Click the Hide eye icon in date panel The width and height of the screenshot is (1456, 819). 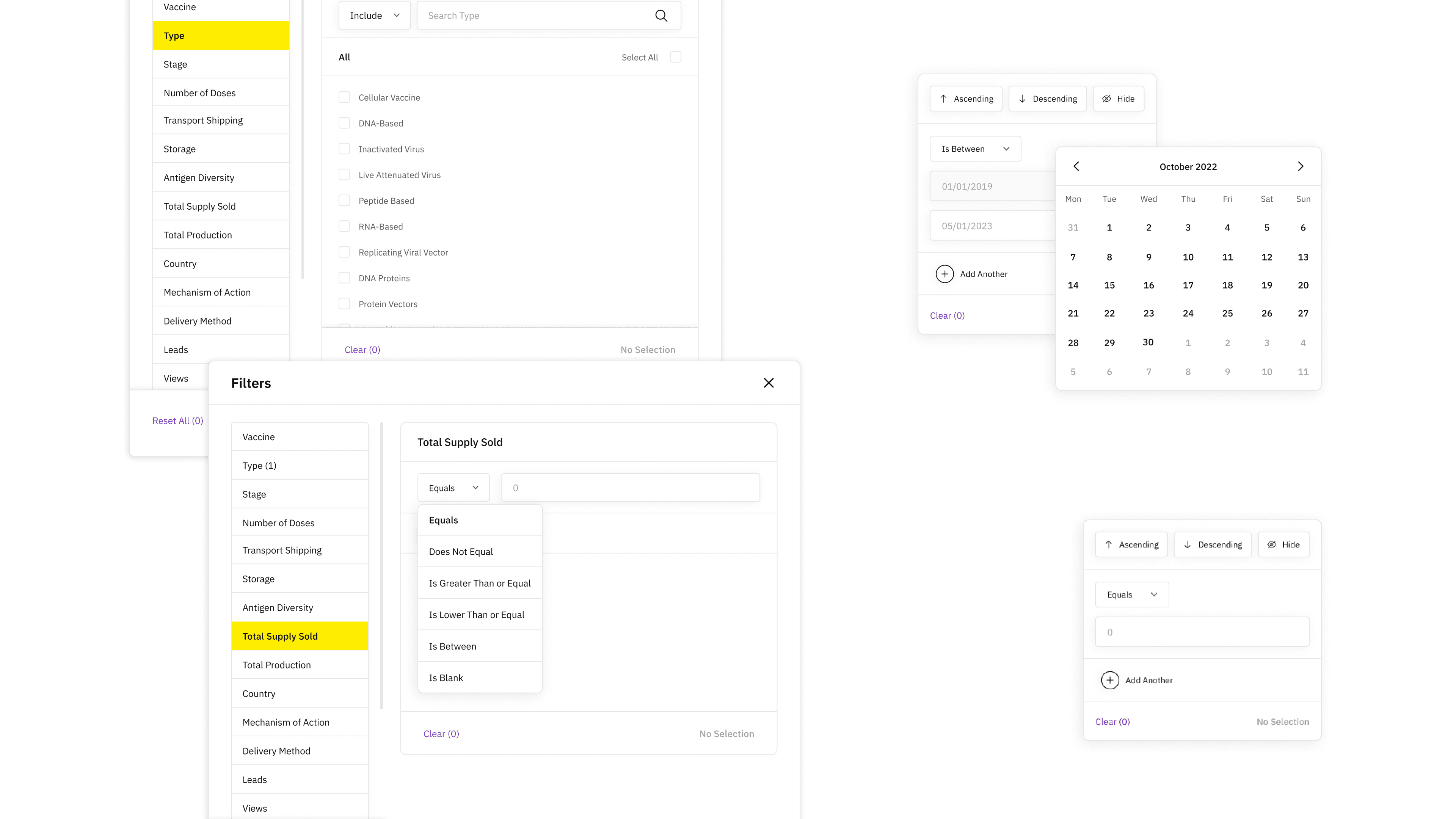[x=1106, y=99]
